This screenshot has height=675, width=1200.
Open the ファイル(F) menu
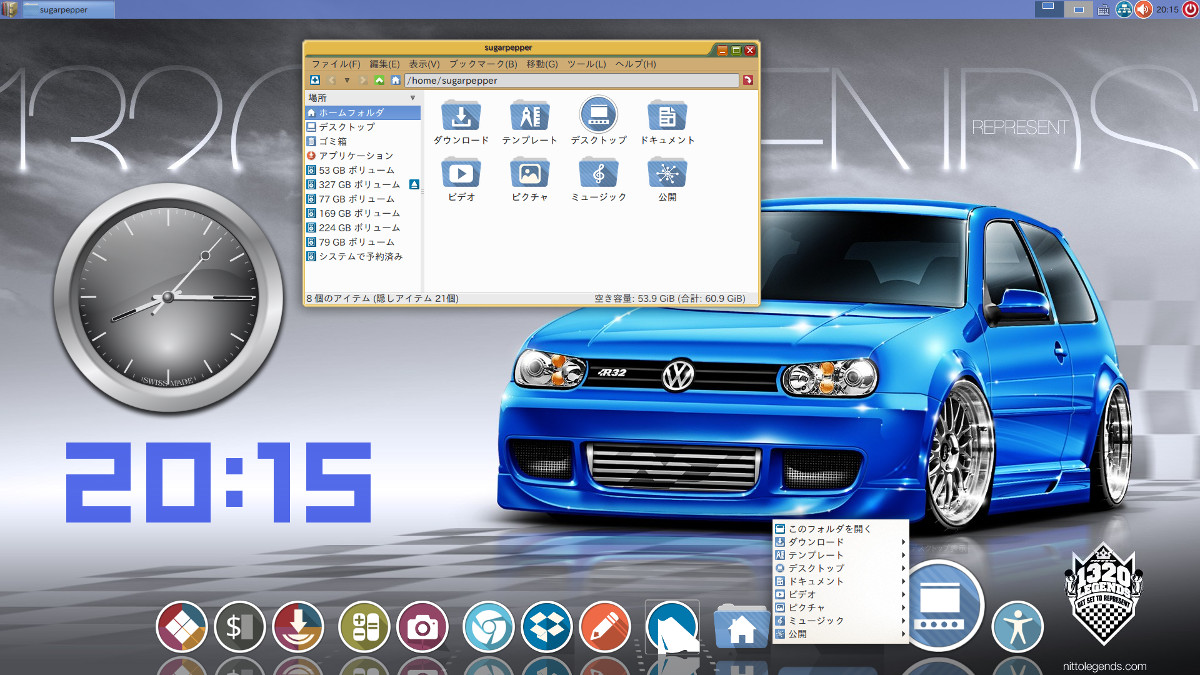(336, 64)
